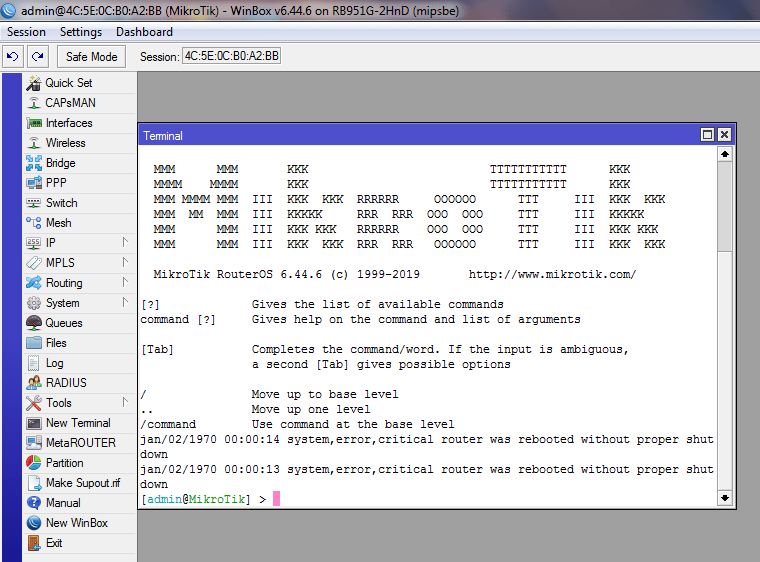Click the Undo arrow icon in toolbar
Screen dimensions: 760x562
[14, 57]
